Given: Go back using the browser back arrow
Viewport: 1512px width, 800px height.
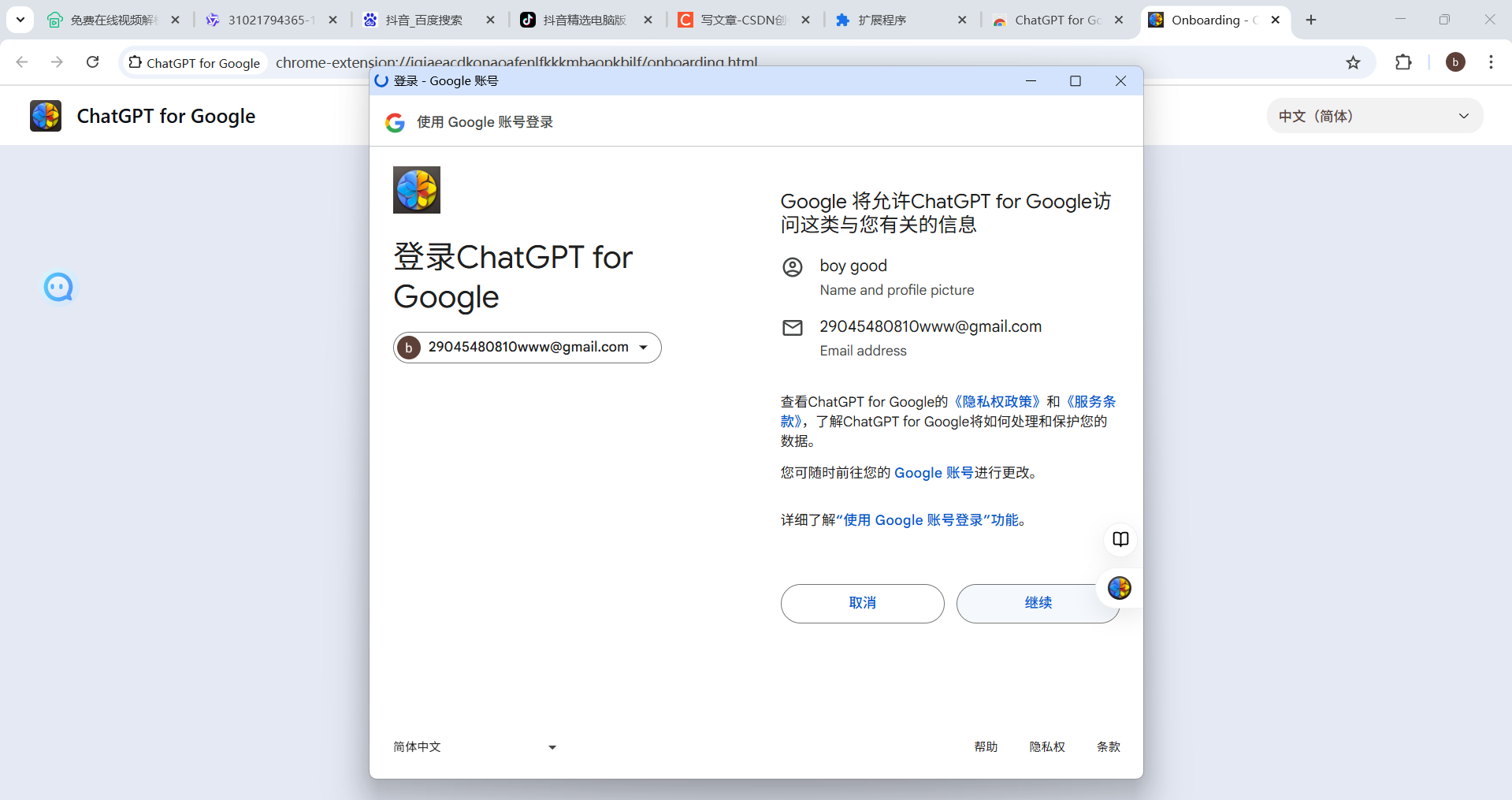Looking at the screenshot, I should pyautogui.click(x=22, y=62).
